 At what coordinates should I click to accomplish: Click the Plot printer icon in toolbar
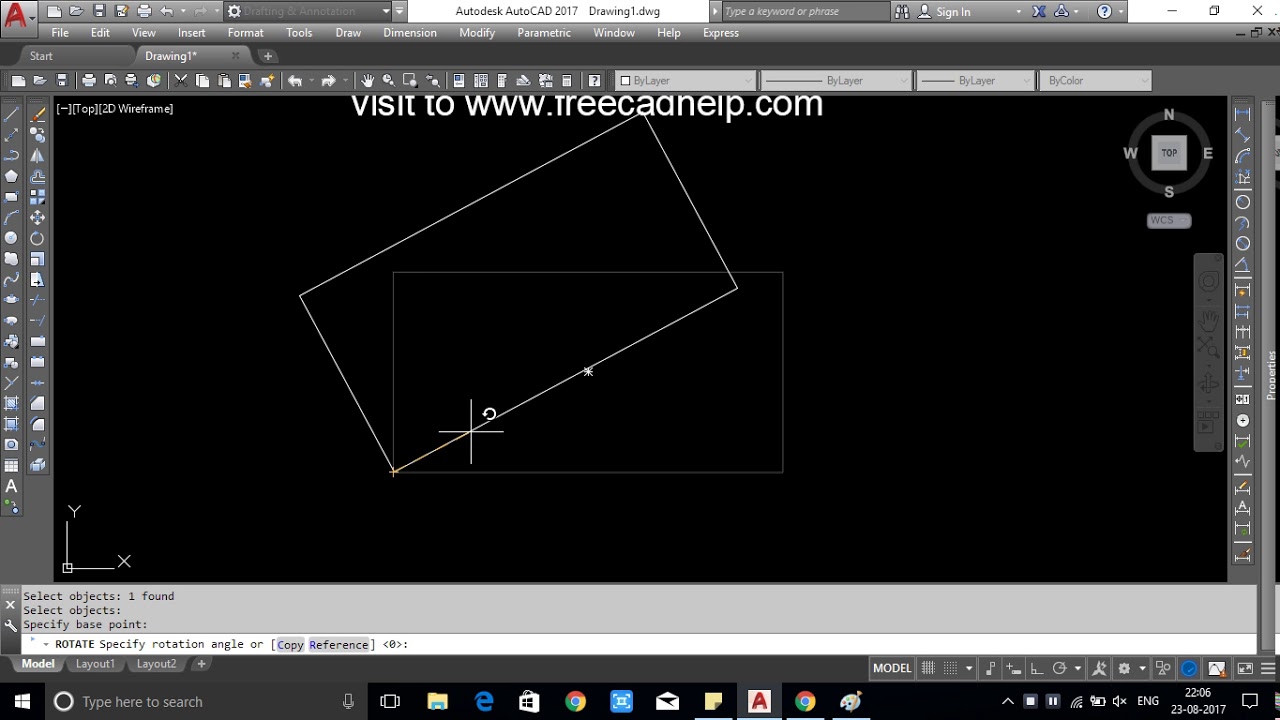point(88,81)
